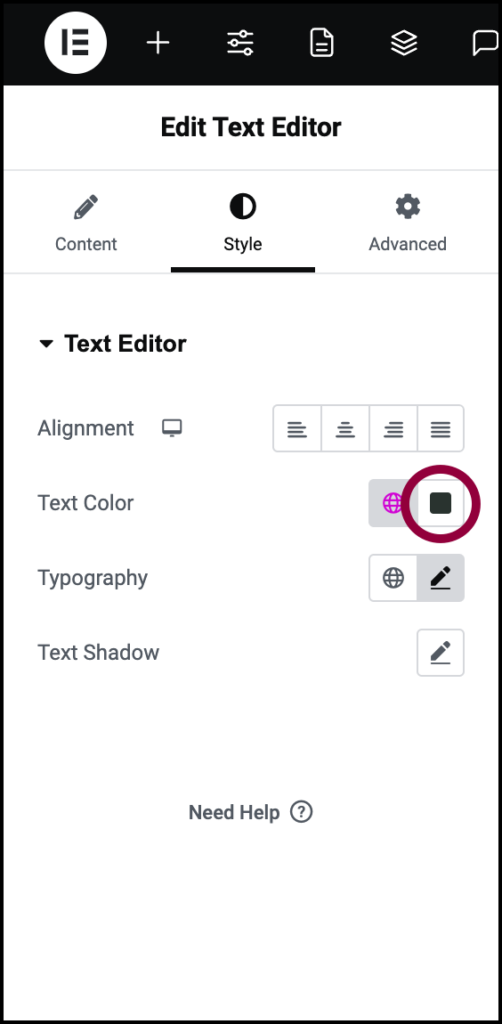Edit Text Shadow settings
The image size is (502, 1024).
pos(441,652)
